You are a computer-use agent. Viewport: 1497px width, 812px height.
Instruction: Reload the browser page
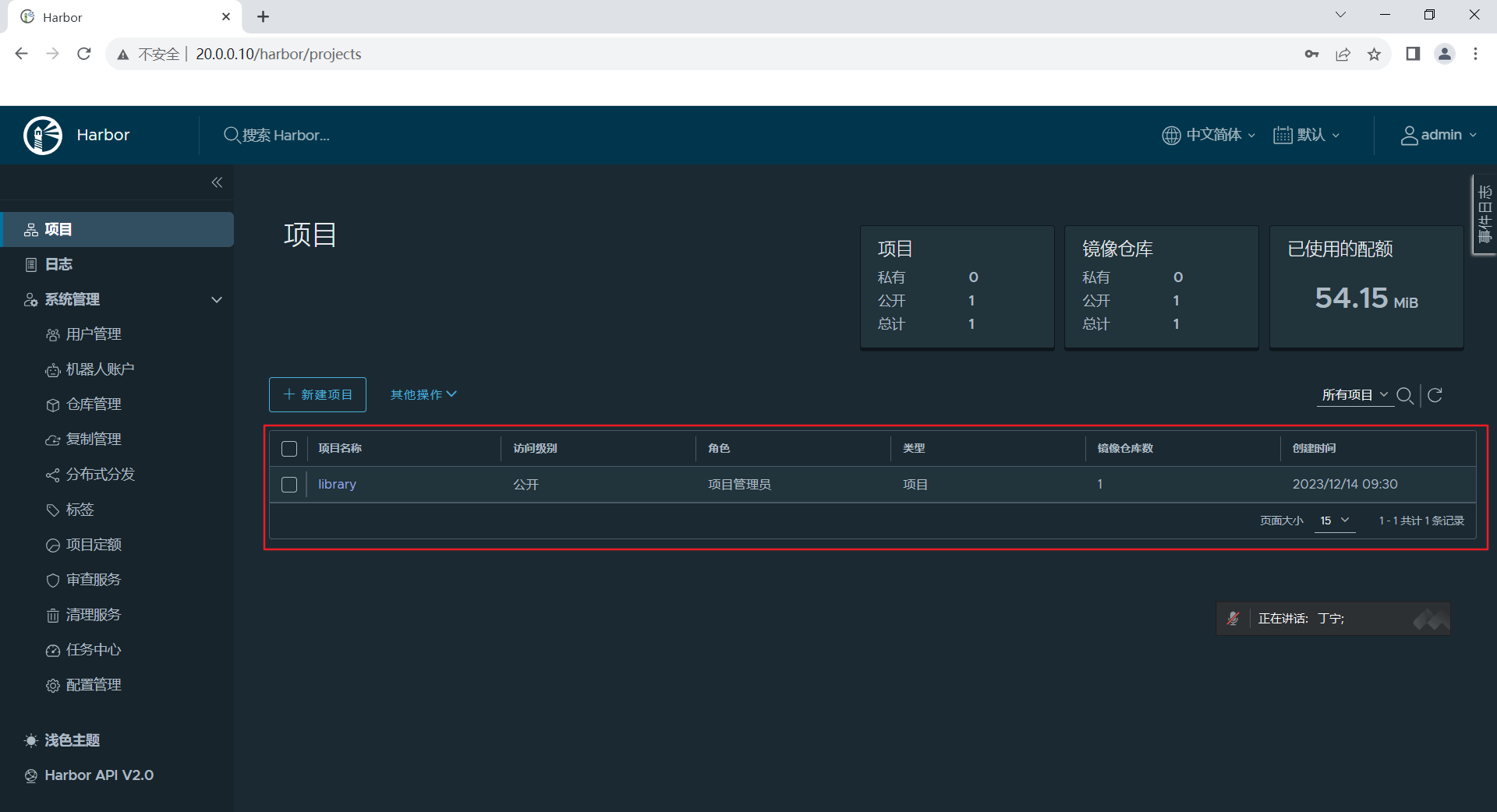click(x=84, y=54)
